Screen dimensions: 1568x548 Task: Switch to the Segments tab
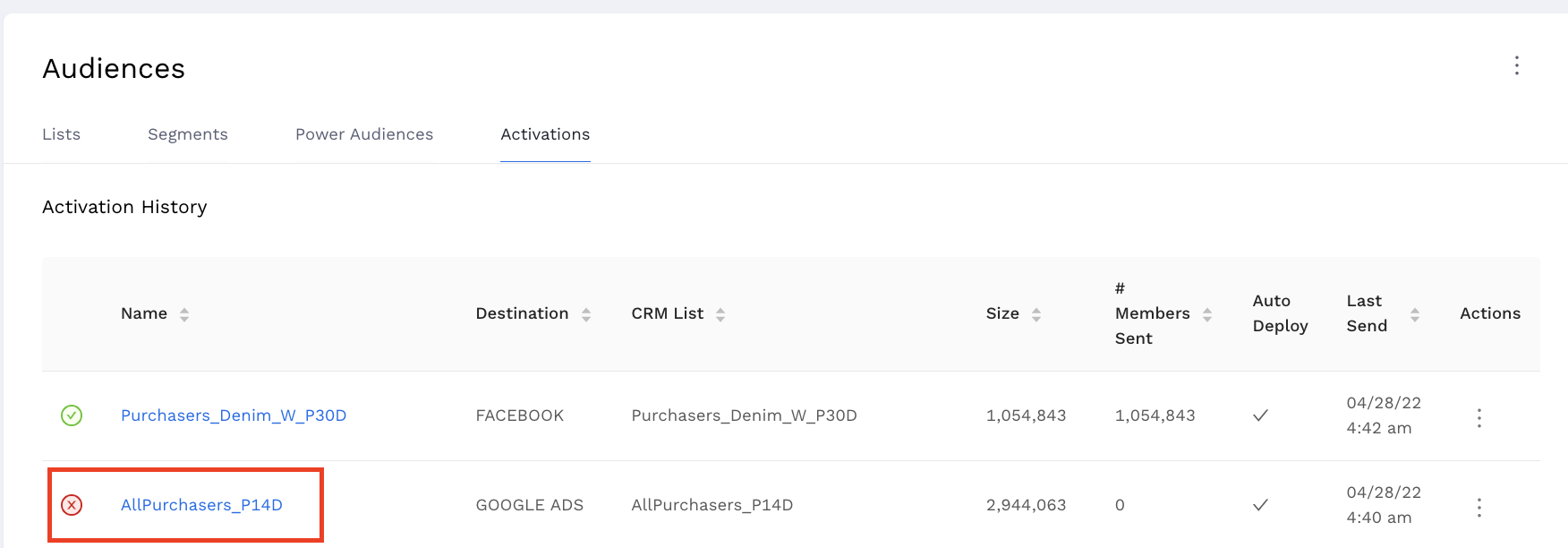pyautogui.click(x=188, y=134)
